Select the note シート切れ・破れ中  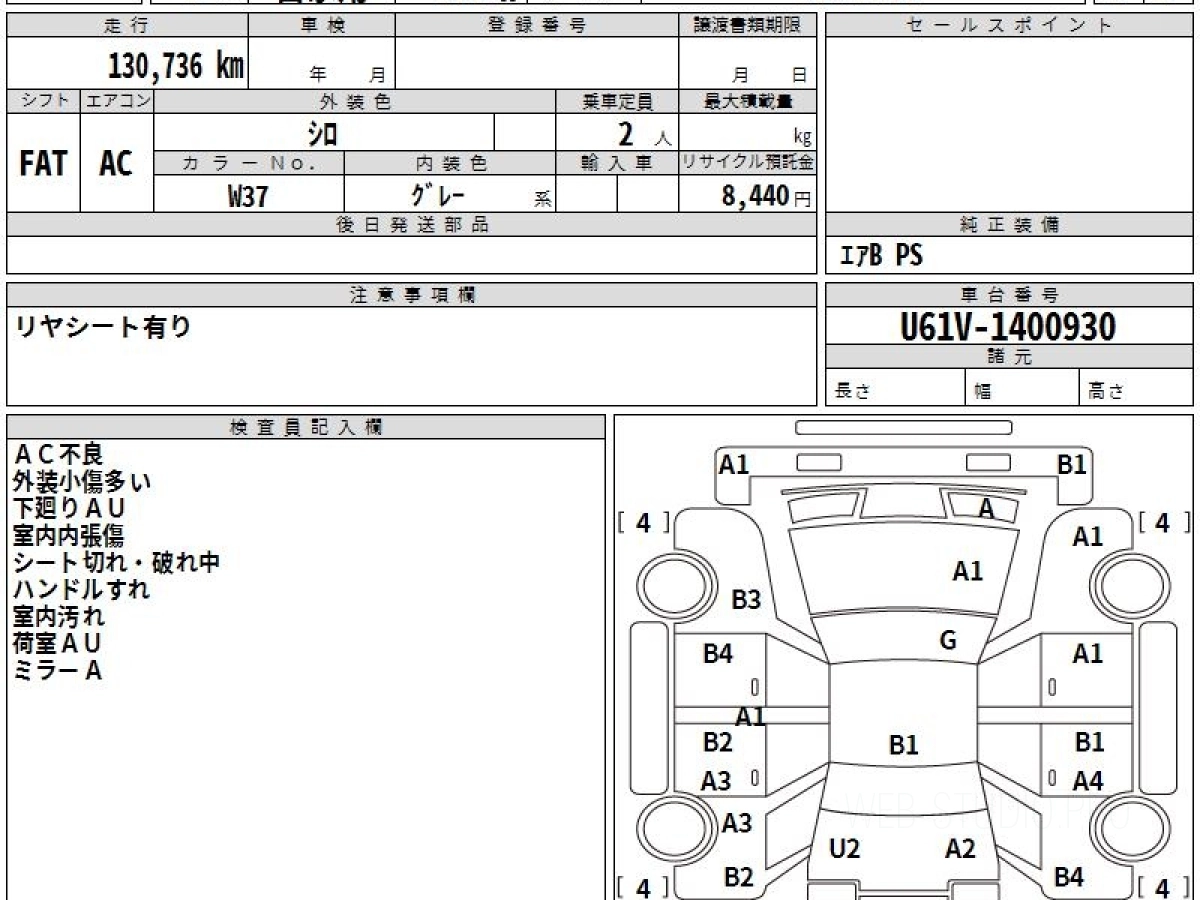point(116,562)
